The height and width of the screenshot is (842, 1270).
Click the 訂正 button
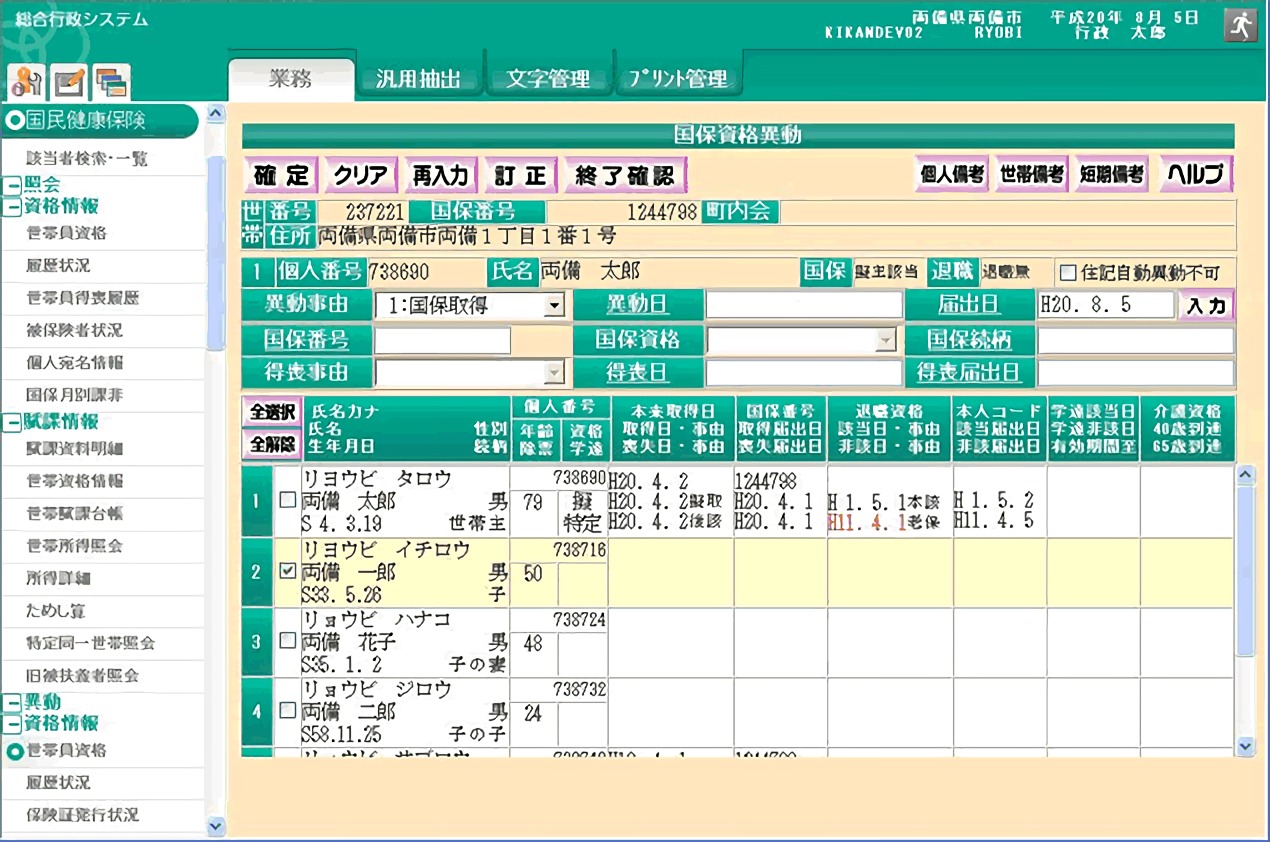coord(521,175)
